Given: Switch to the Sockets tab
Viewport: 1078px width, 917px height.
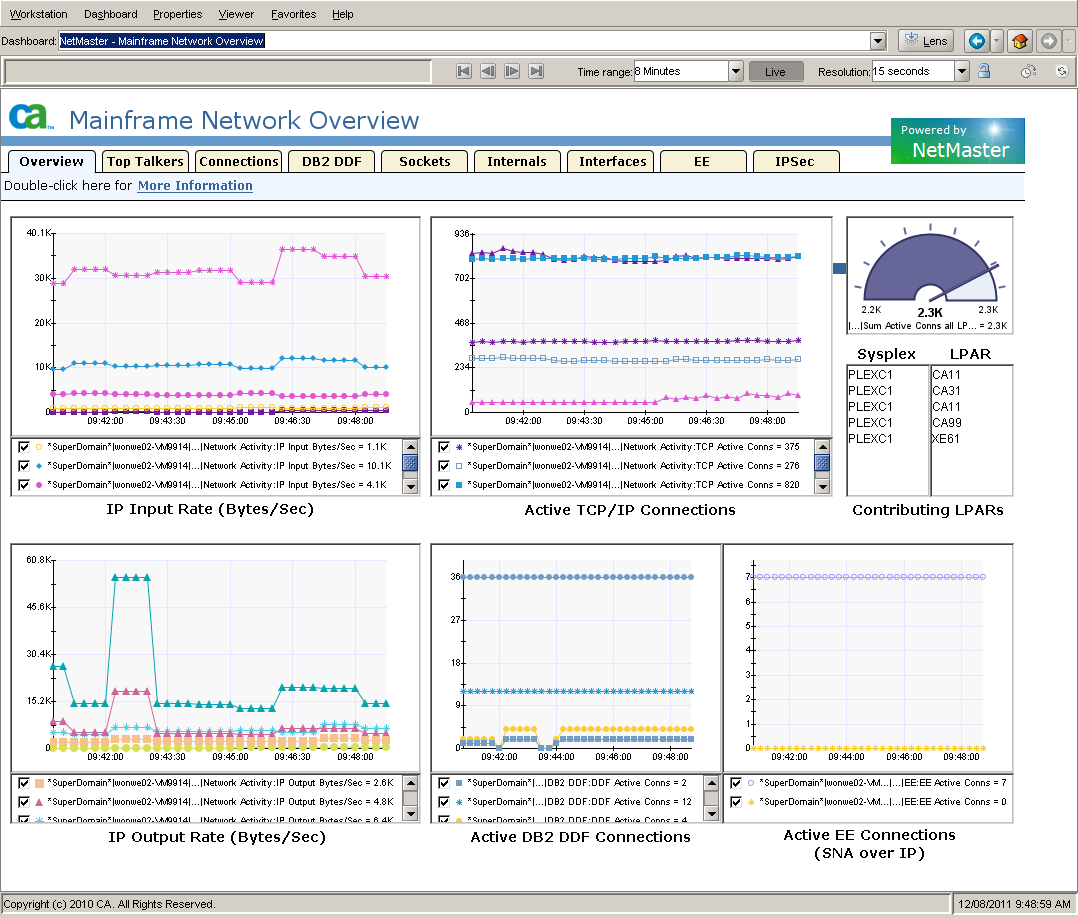Looking at the screenshot, I should 424,162.
